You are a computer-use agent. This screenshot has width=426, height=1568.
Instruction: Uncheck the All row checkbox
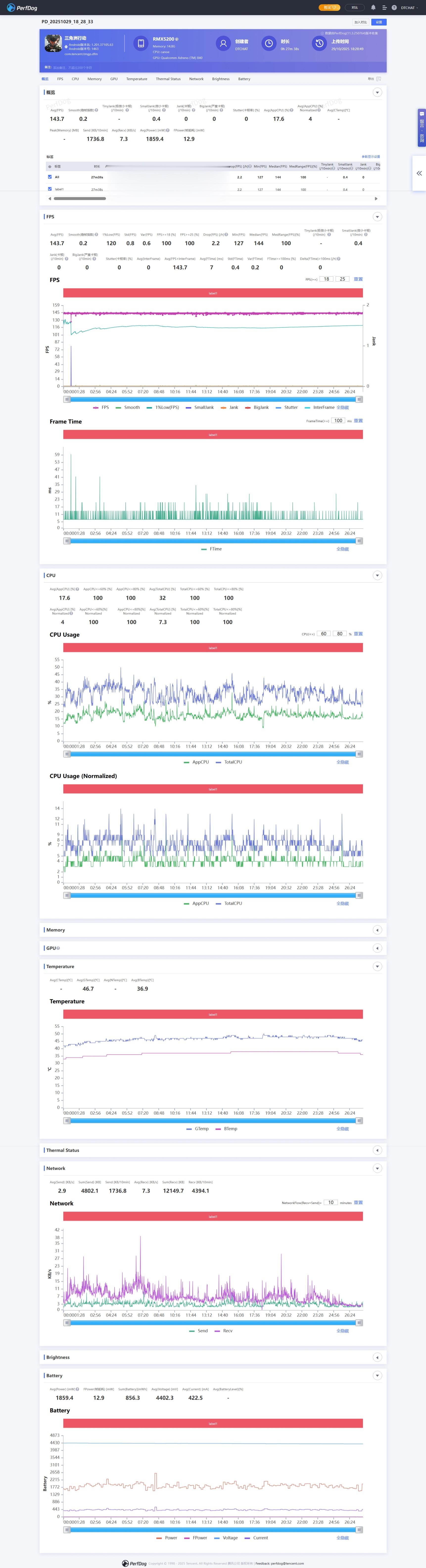pyautogui.click(x=50, y=177)
